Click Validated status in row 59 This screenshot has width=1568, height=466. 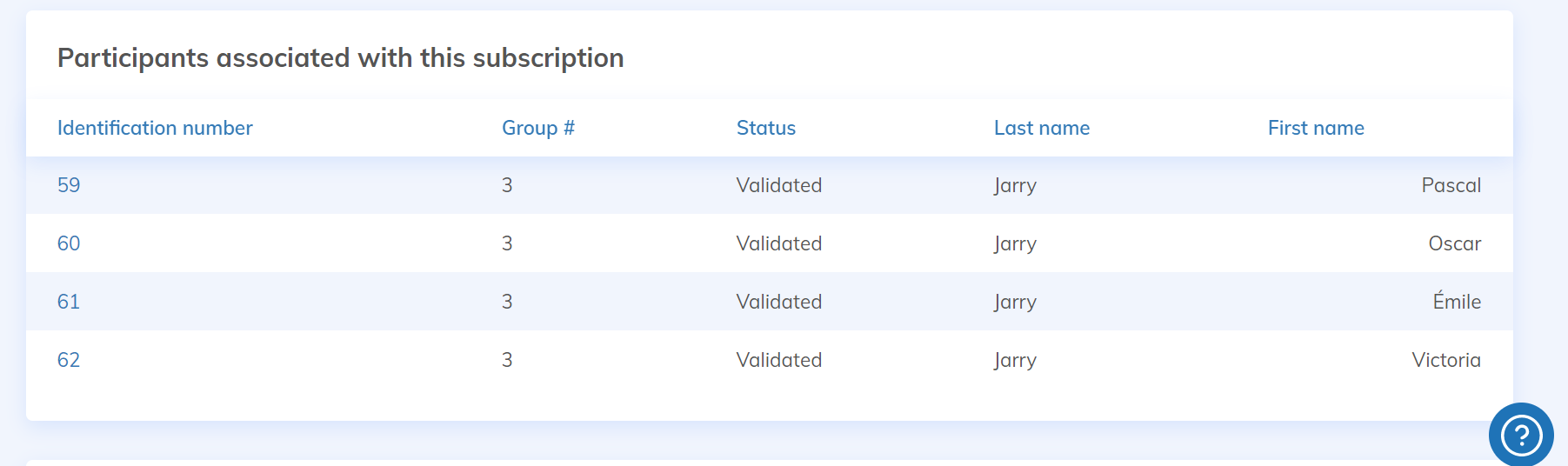pos(778,185)
